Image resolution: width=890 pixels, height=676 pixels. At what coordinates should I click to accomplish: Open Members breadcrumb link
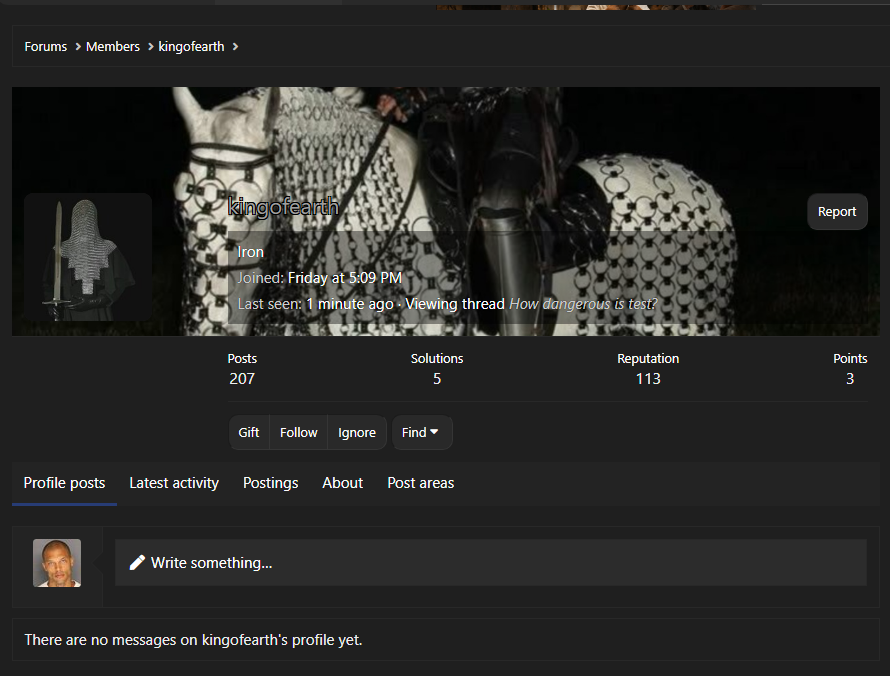click(x=112, y=47)
